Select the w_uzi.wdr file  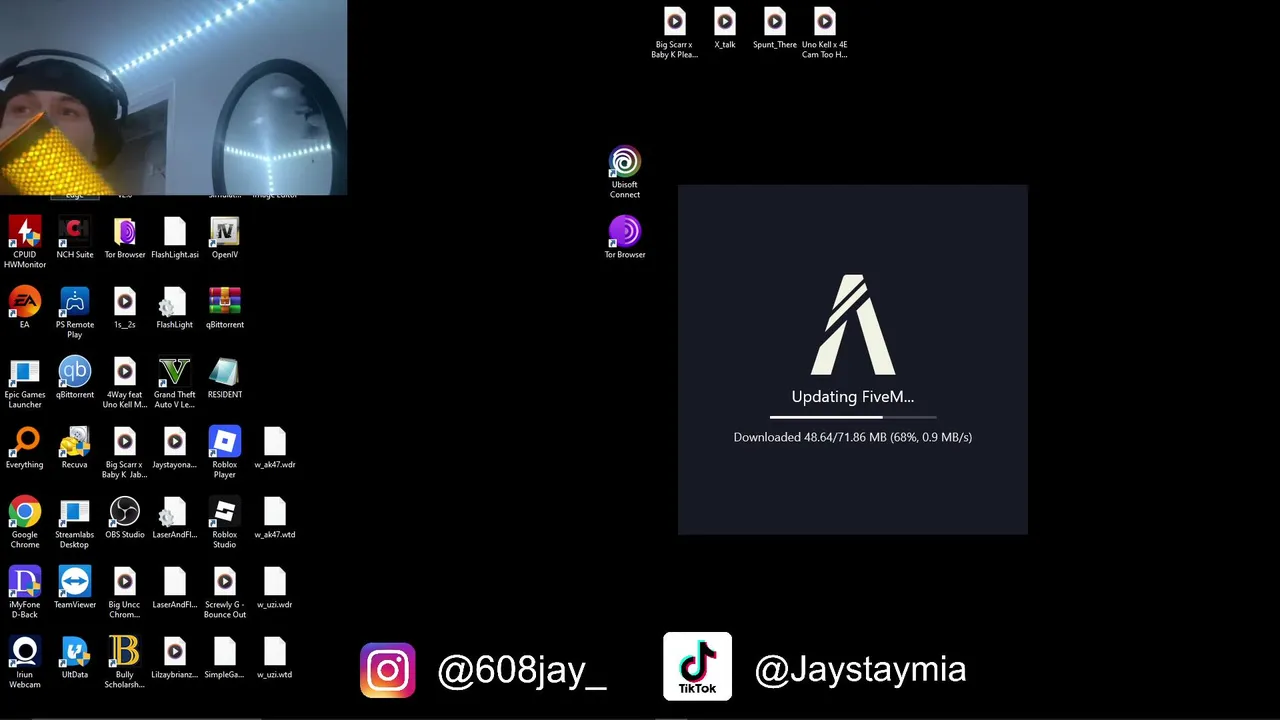coord(275,588)
